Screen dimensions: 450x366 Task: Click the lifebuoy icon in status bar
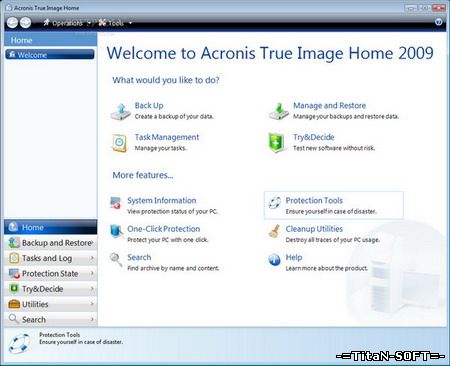(19, 343)
